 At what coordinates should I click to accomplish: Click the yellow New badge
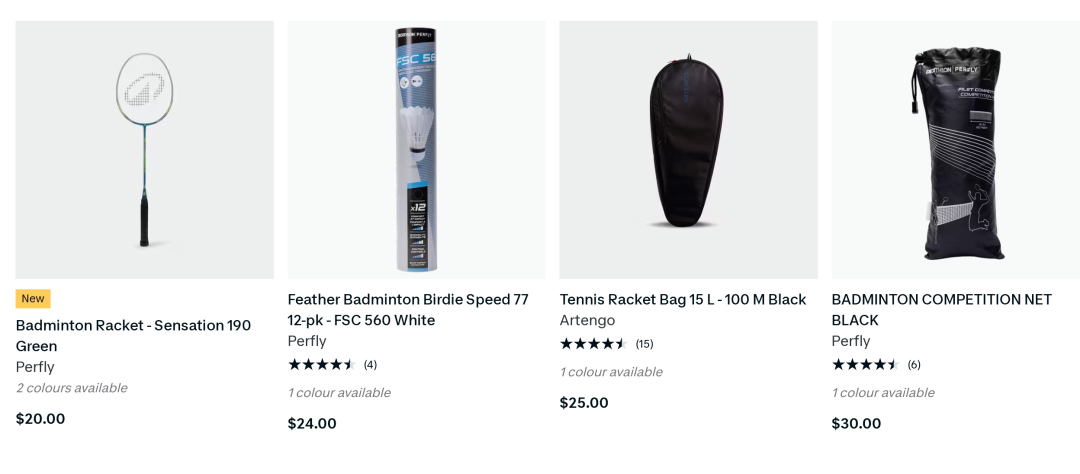(x=33, y=298)
